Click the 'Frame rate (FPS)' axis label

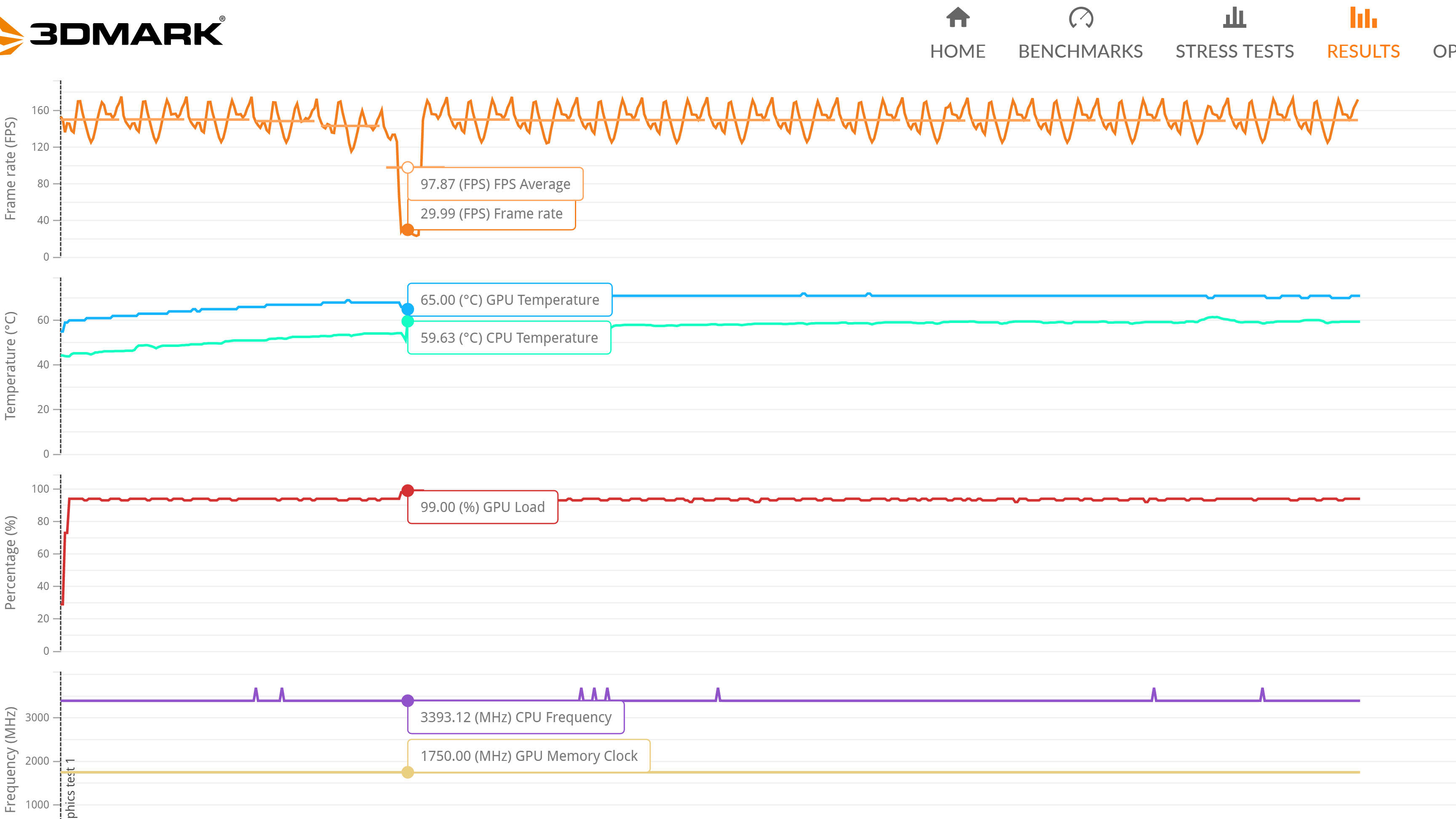click(10, 168)
